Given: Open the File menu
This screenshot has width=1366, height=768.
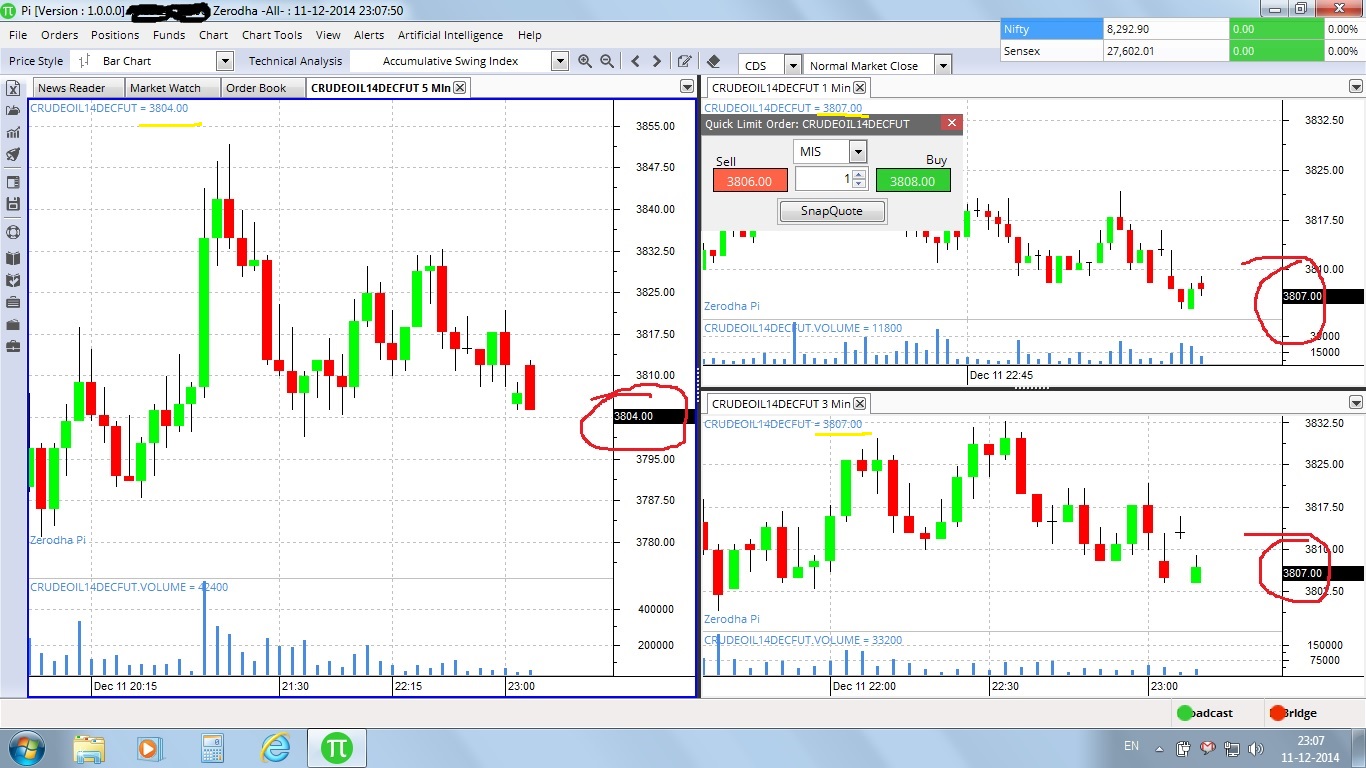Looking at the screenshot, I should point(18,35).
